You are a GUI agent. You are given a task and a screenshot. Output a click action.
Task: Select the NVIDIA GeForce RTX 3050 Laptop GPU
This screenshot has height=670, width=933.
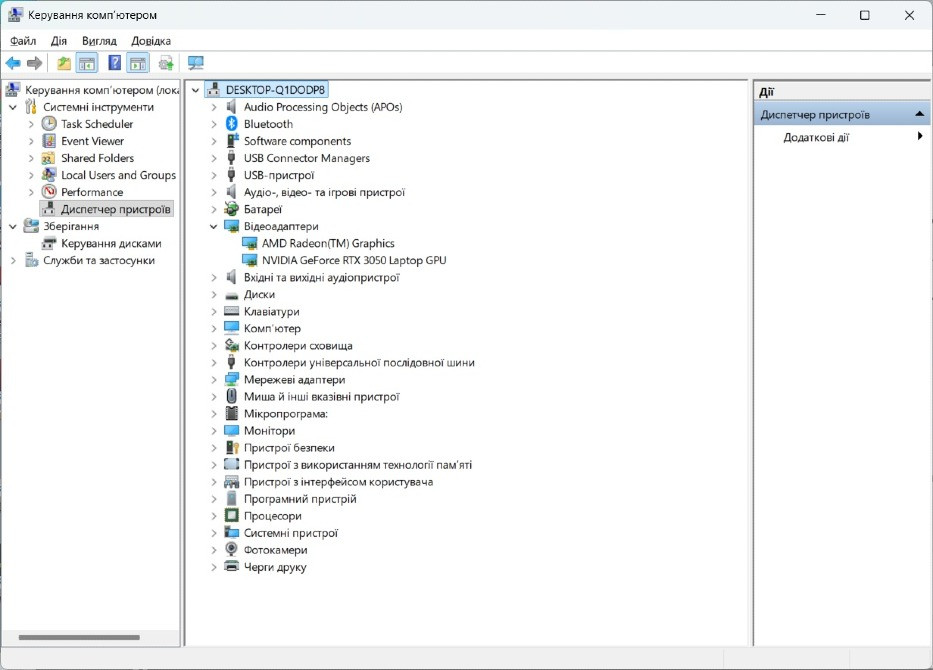pos(353,260)
